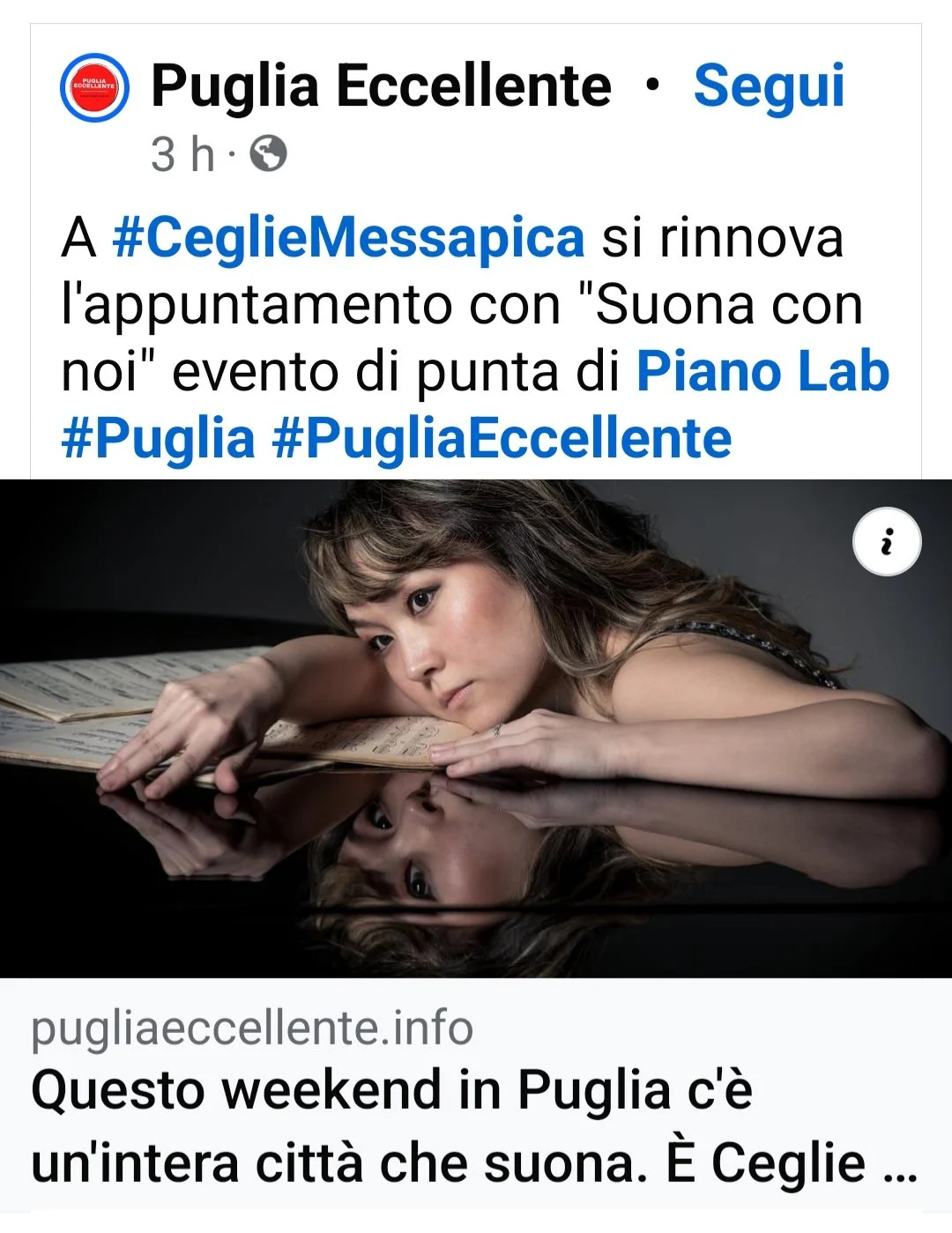This screenshot has height=1233, width=952.
Task: Tap the public globe privacy icon
Action: (268, 154)
